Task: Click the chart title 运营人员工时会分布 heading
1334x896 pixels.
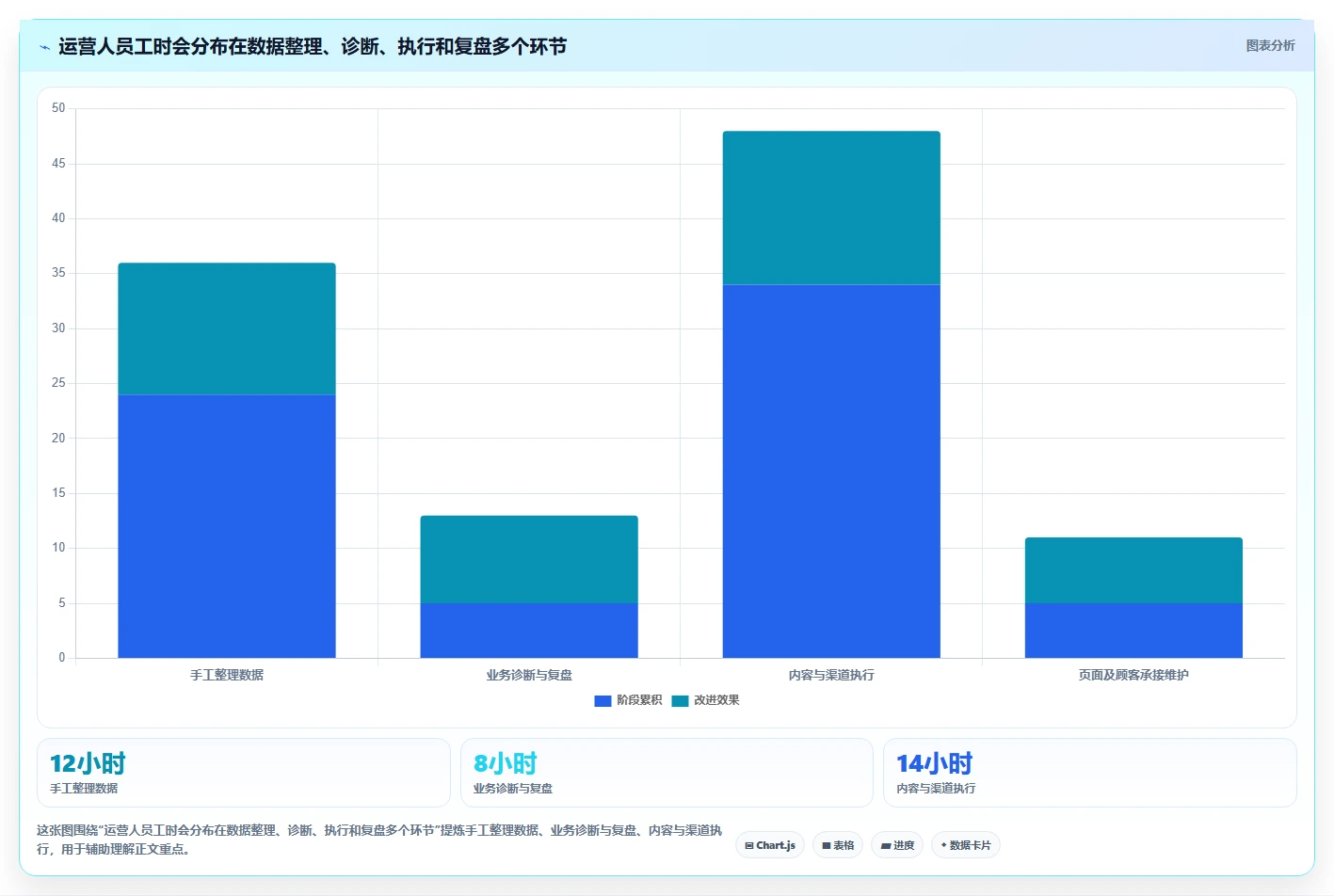Action: coord(313,46)
